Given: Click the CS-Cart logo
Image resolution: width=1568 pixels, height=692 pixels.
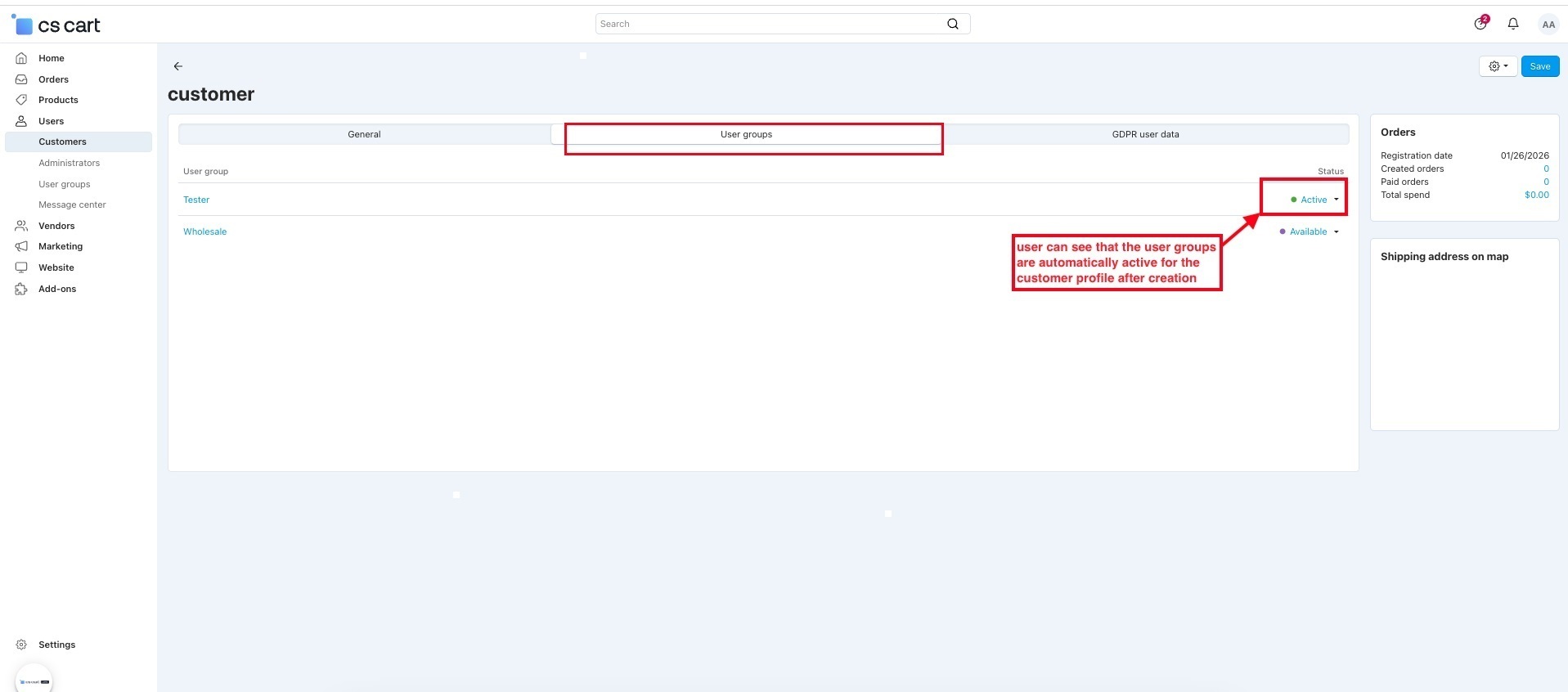Looking at the screenshot, I should pyautogui.click(x=56, y=25).
